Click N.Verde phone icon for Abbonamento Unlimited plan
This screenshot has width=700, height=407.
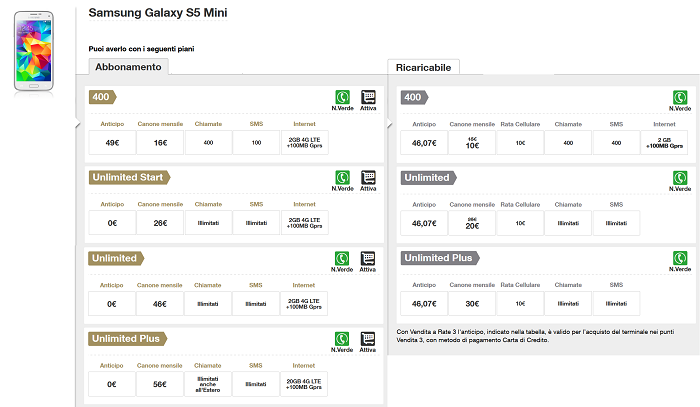click(342, 258)
